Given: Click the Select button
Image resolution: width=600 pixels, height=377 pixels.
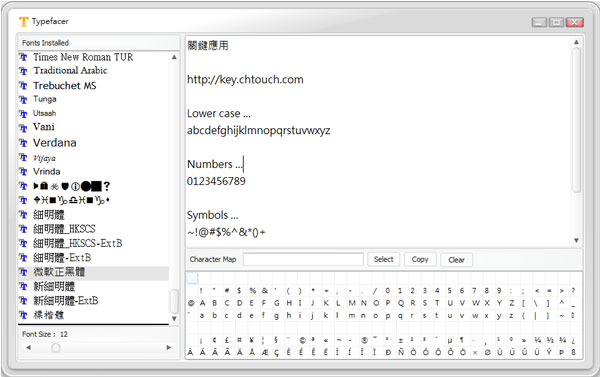Looking at the screenshot, I should 383,259.
